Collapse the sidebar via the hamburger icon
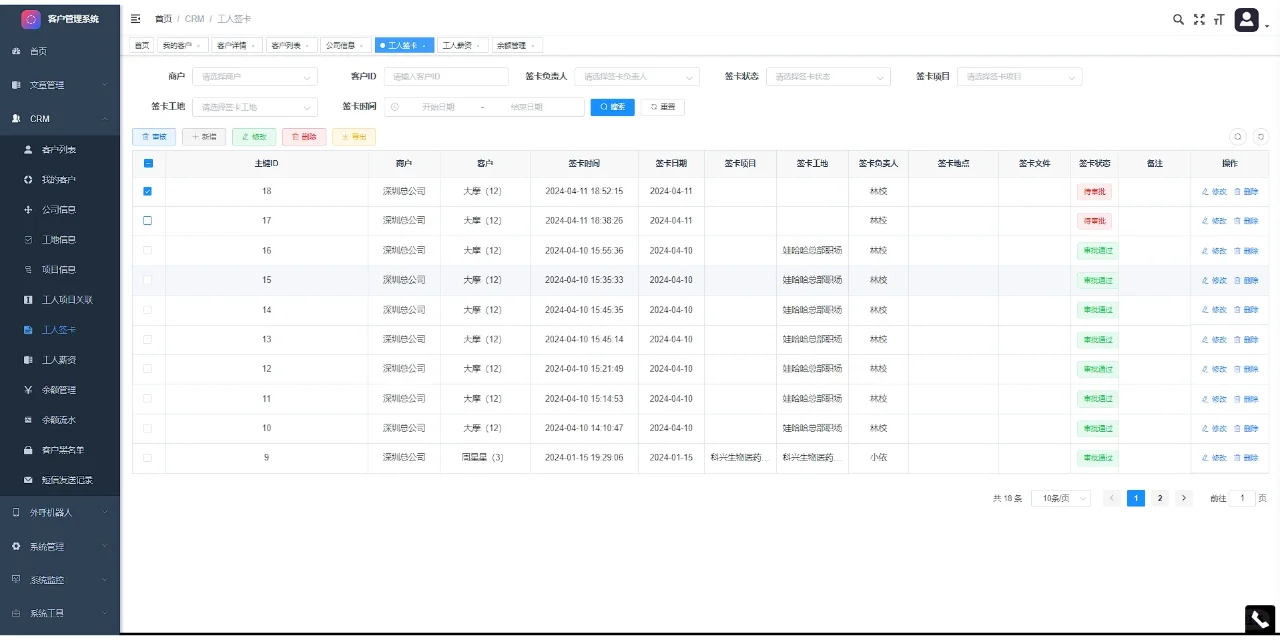 (x=135, y=18)
